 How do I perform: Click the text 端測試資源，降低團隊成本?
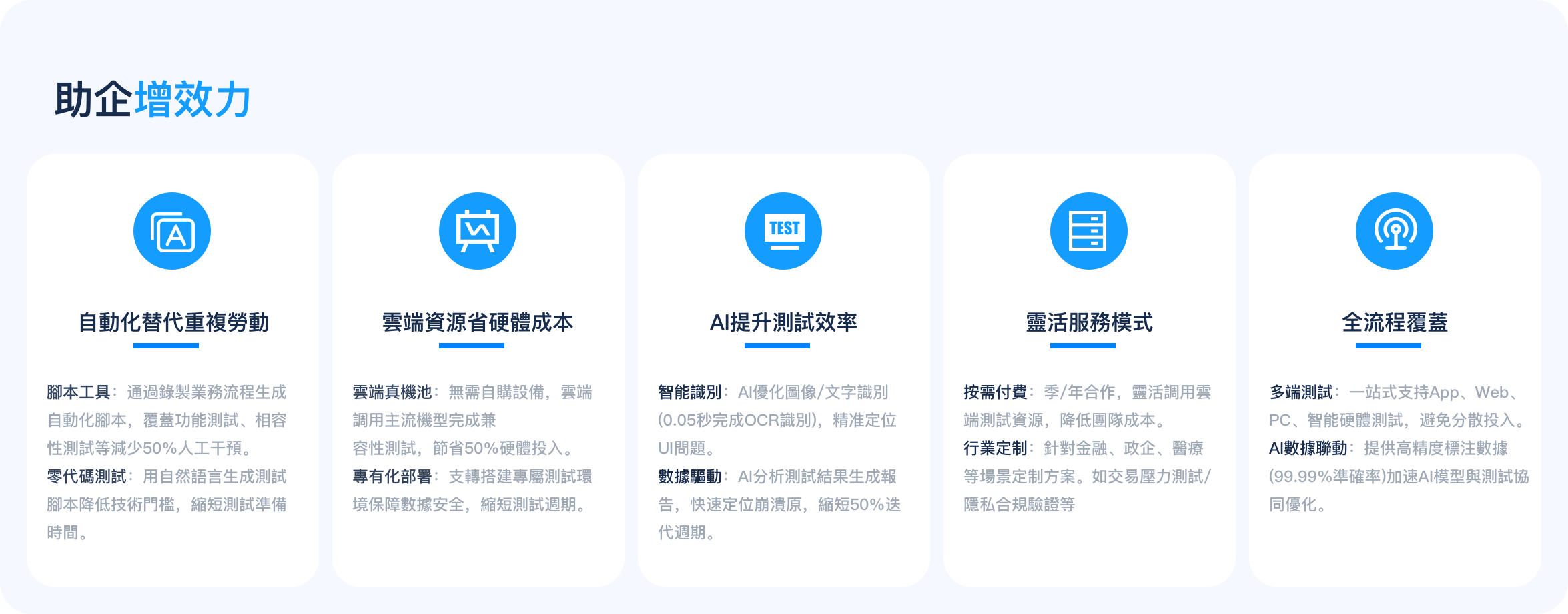[x=1060, y=420]
